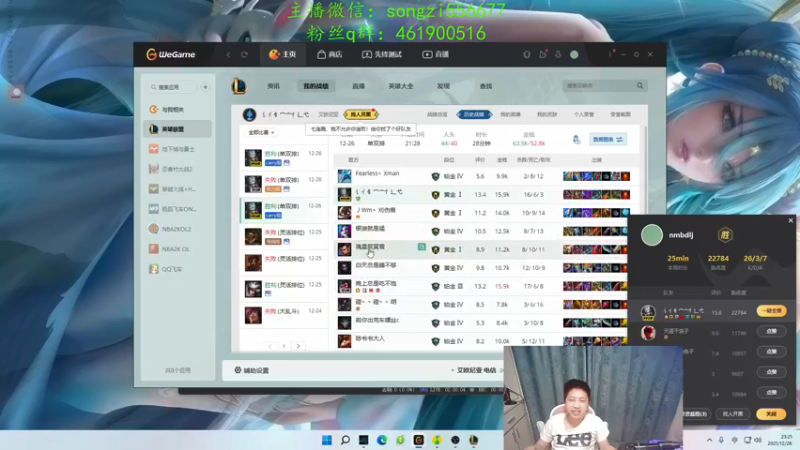This screenshot has height=450, width=800.
Task: Switch to the 英雄大全 tab
Action: pos(401,86)
